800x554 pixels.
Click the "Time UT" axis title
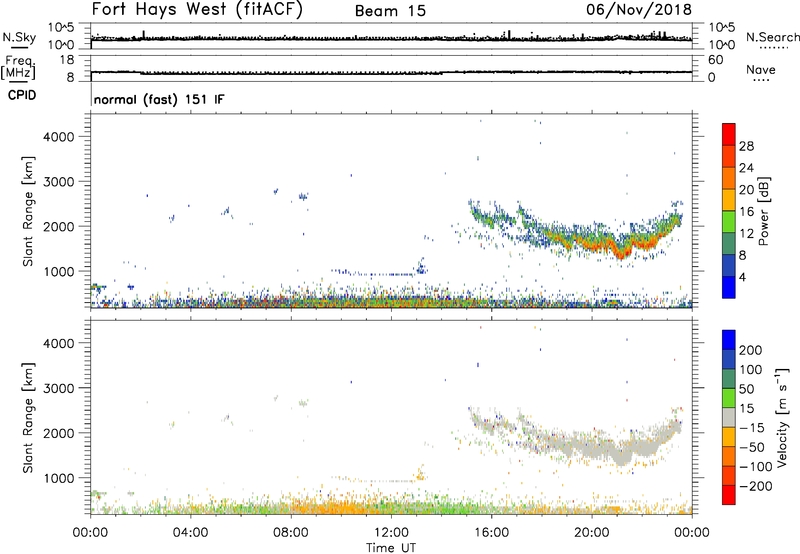pyautogui.click(x=391, y=548)
